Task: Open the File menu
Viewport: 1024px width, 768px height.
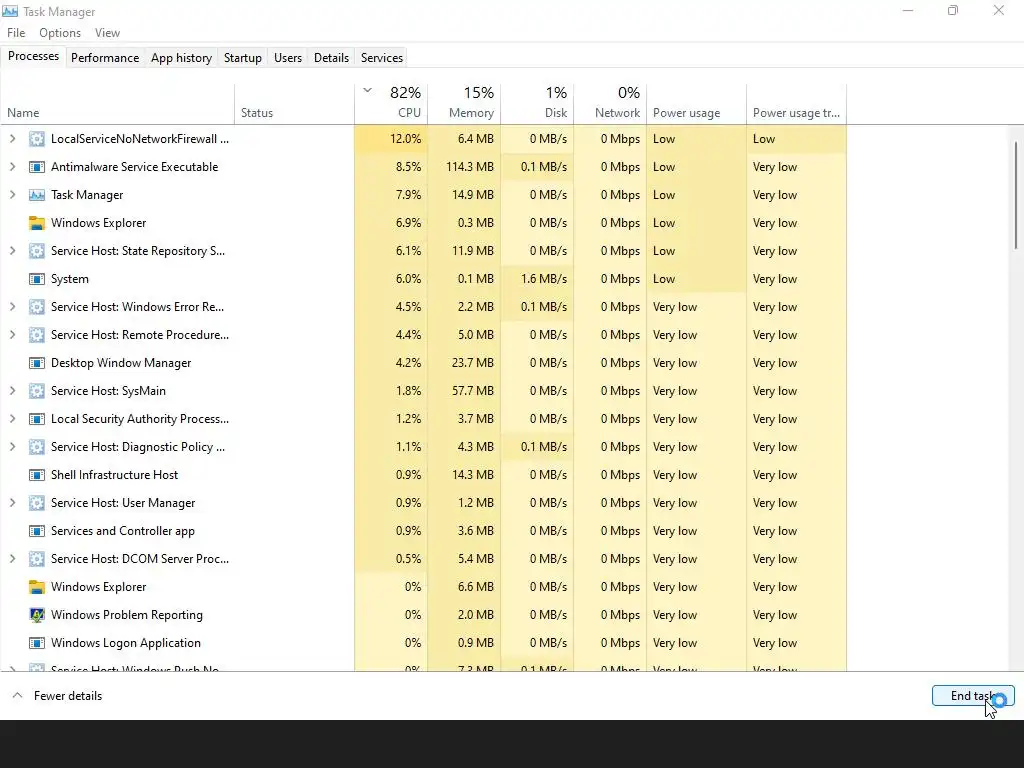Action: click(x=16, y=33)
